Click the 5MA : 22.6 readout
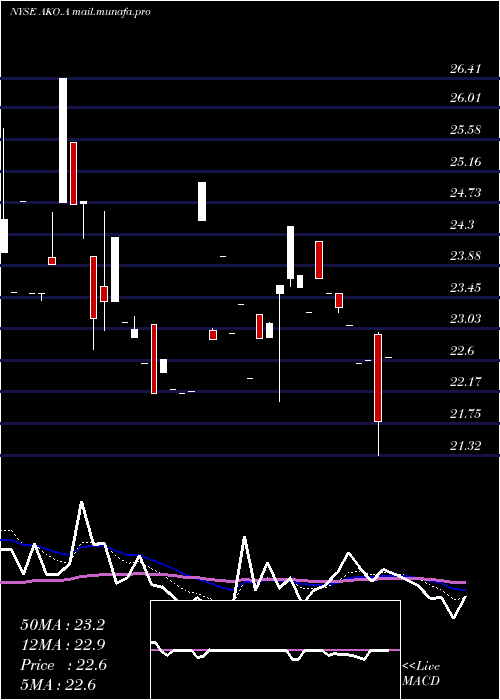This screenshot has height=700, width=500. [58, 685]
